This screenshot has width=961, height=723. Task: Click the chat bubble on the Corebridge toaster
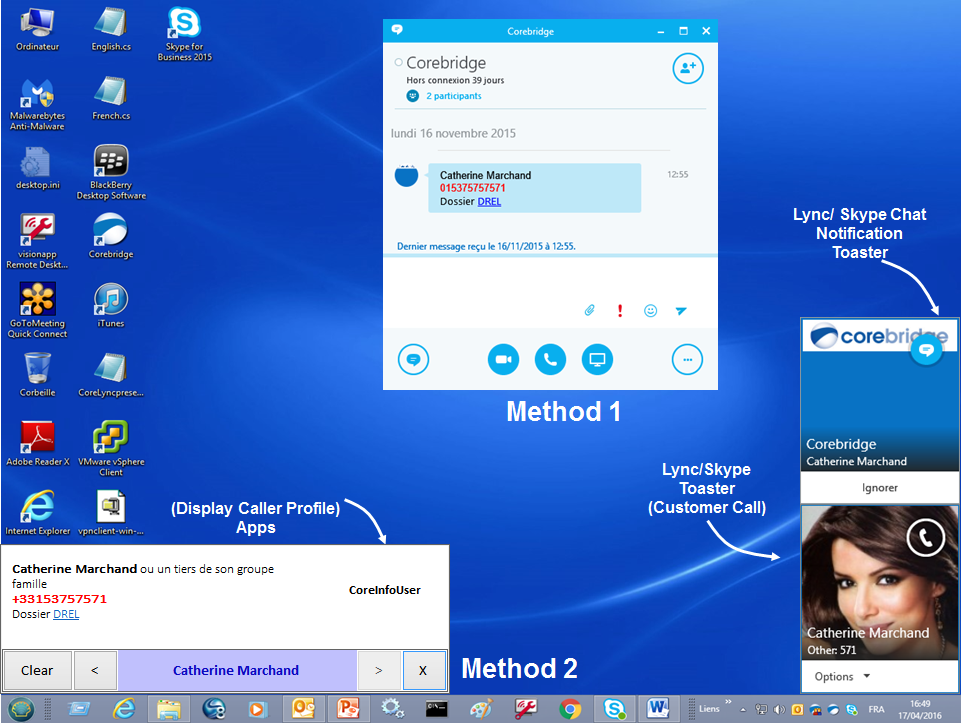(x=926, y=350)
